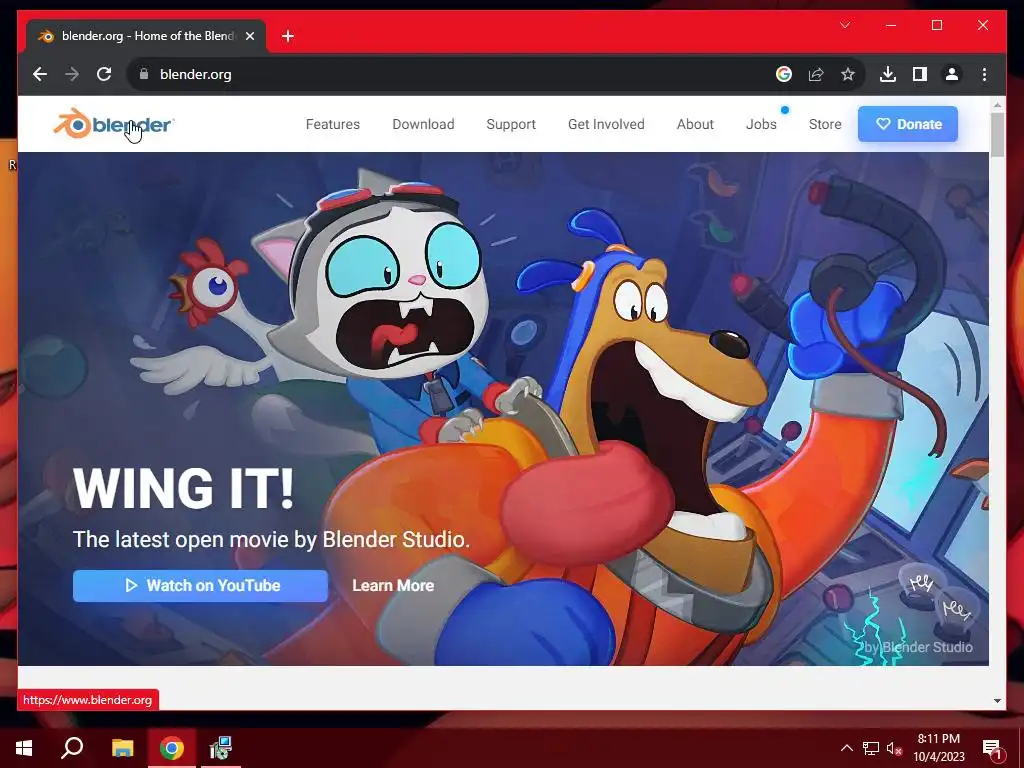Open the Store menu item
Image resolution: width=1024 pixels, height=768 pixels.
click(x=825, y=124)
